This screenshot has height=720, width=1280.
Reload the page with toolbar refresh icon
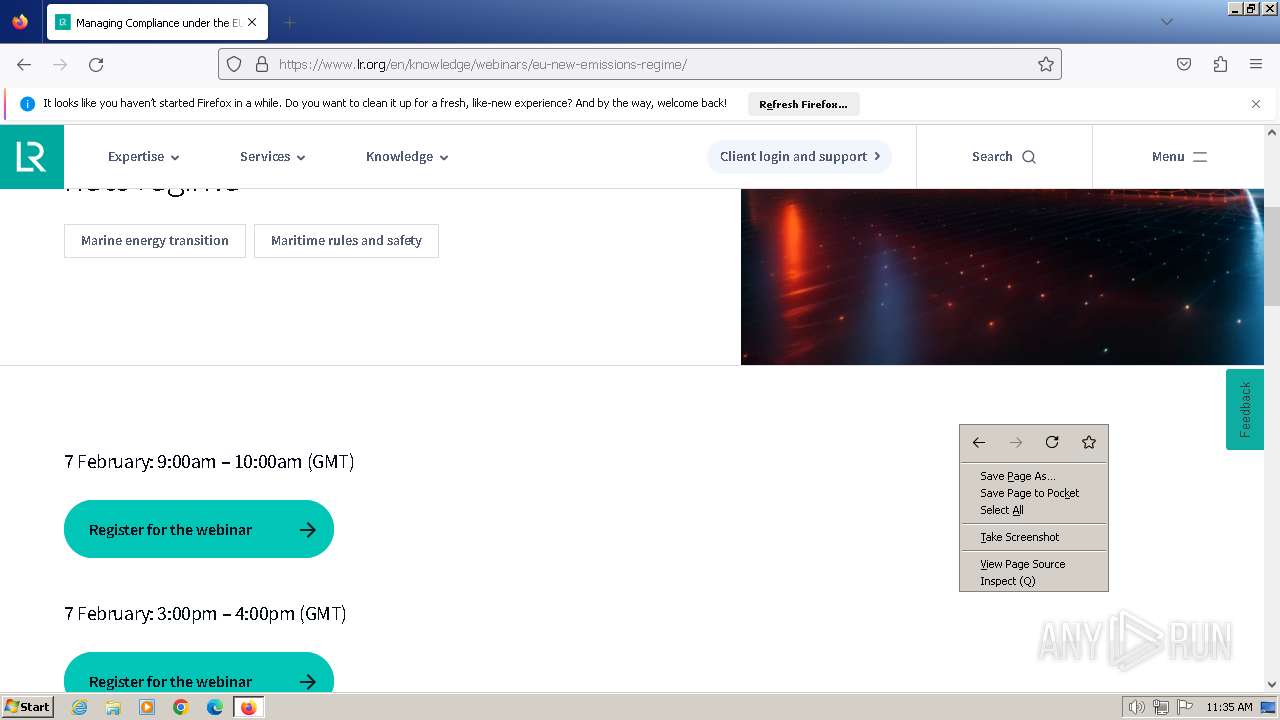96,64
